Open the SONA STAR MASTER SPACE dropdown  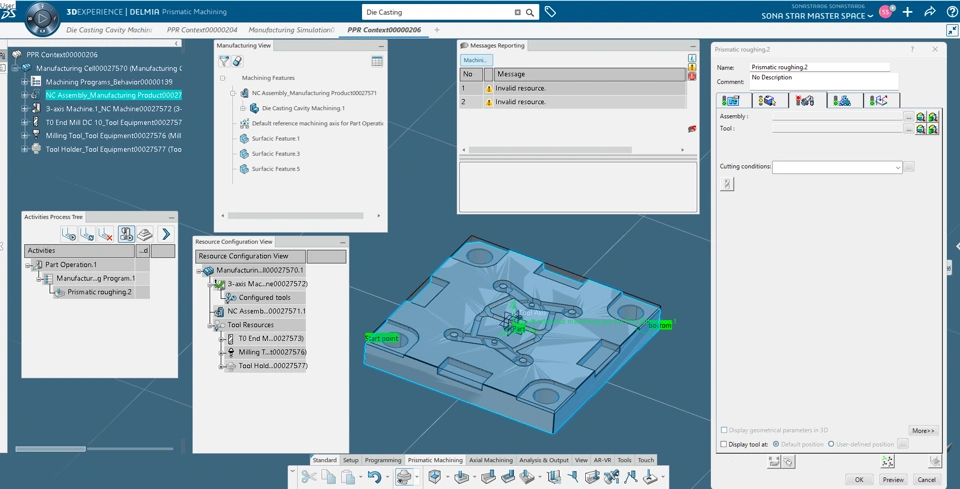(x=817, y=16)
